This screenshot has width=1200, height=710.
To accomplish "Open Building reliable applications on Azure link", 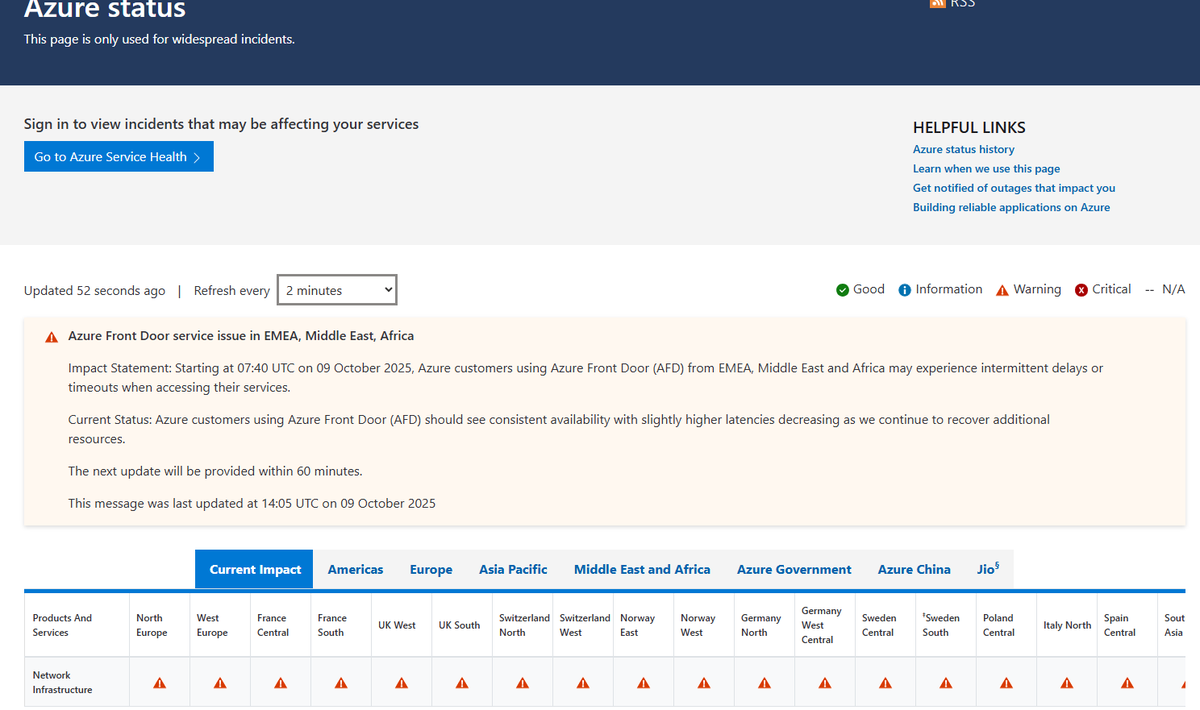I will point(1011,207).
